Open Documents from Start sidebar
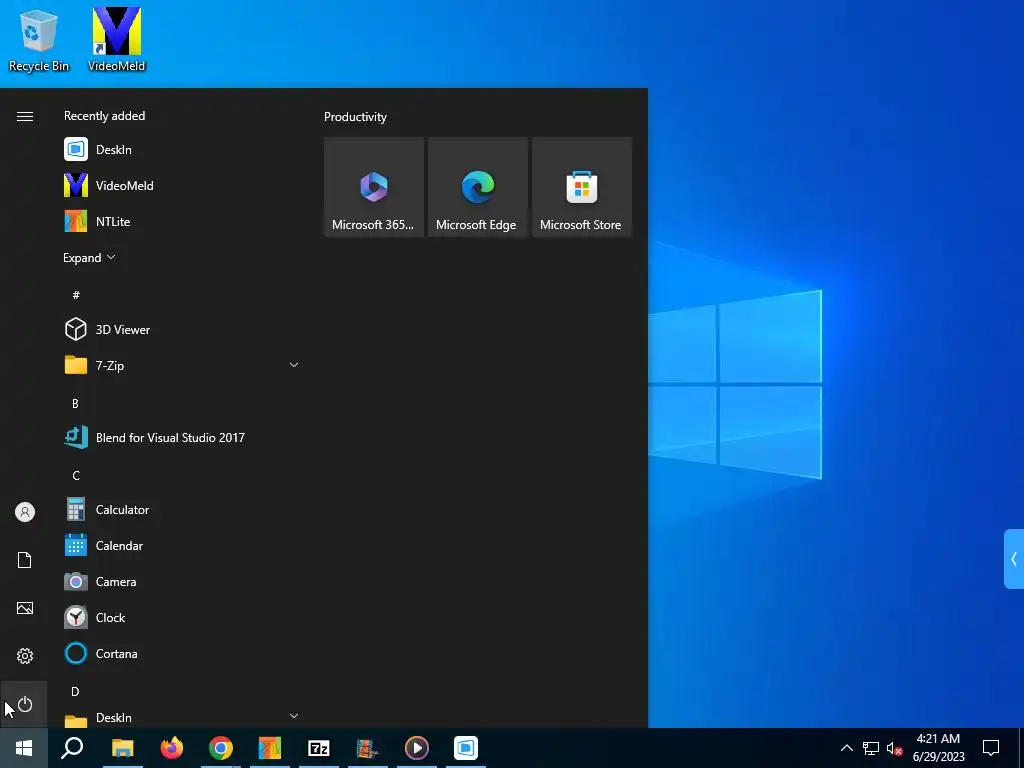The height and width of the screenshot is (768, 1024). pyautogui.click(x=25, y=560)
